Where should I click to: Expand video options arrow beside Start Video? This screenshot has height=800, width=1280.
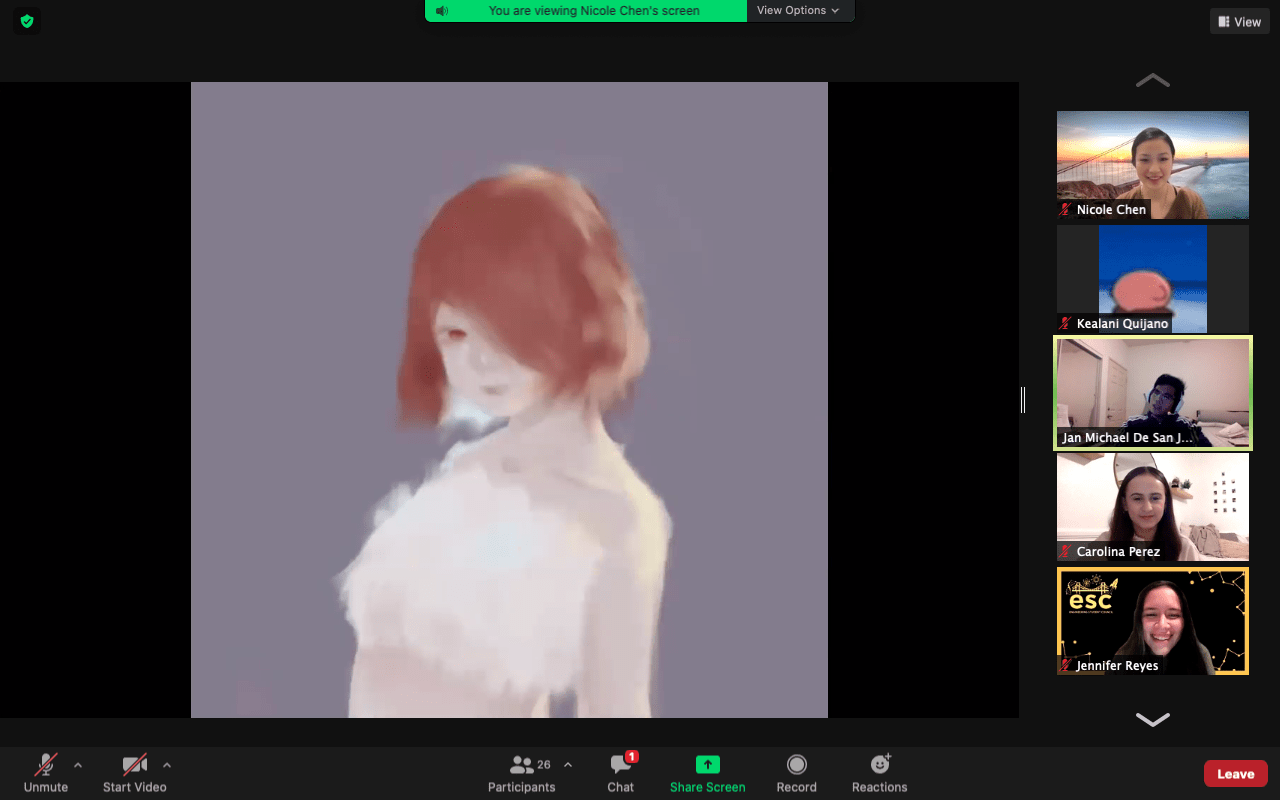[x=167, y=765]
